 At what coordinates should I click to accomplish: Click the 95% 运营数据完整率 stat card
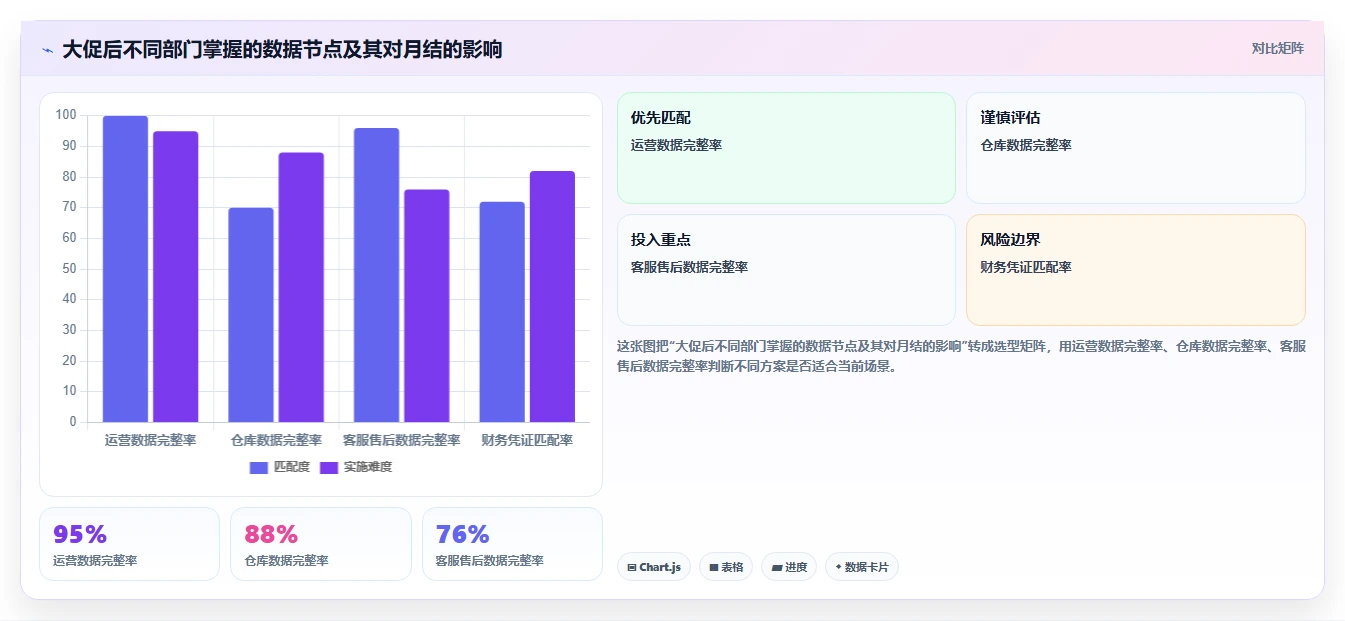(129, 544)
